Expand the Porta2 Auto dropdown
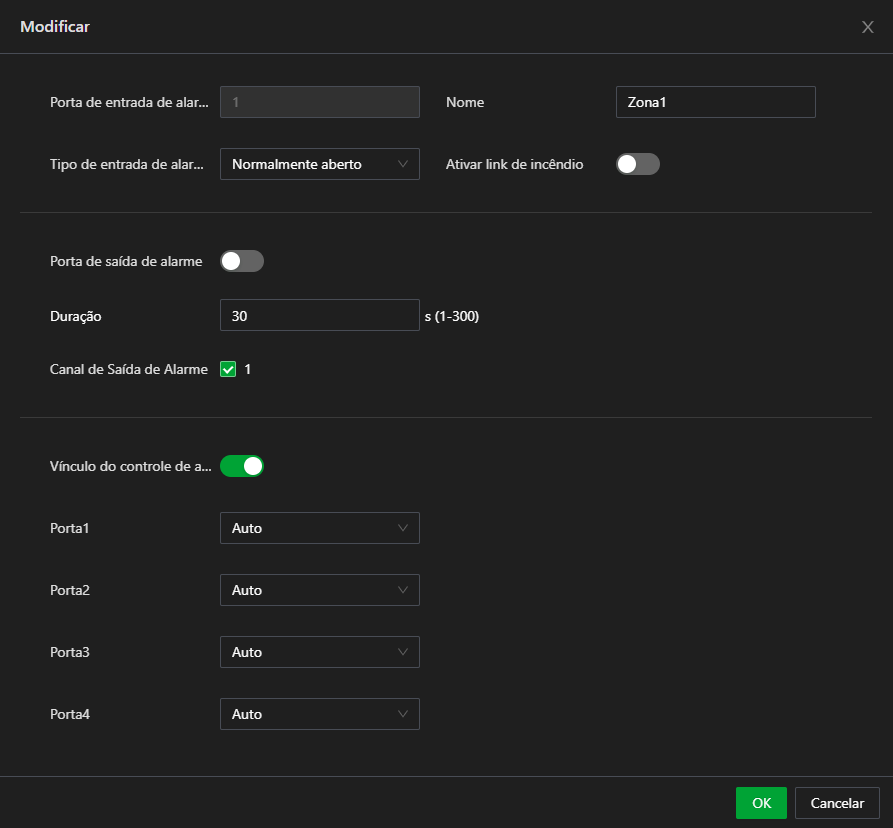893x828 pixels. pyautogui.click(x=319, y=590)
